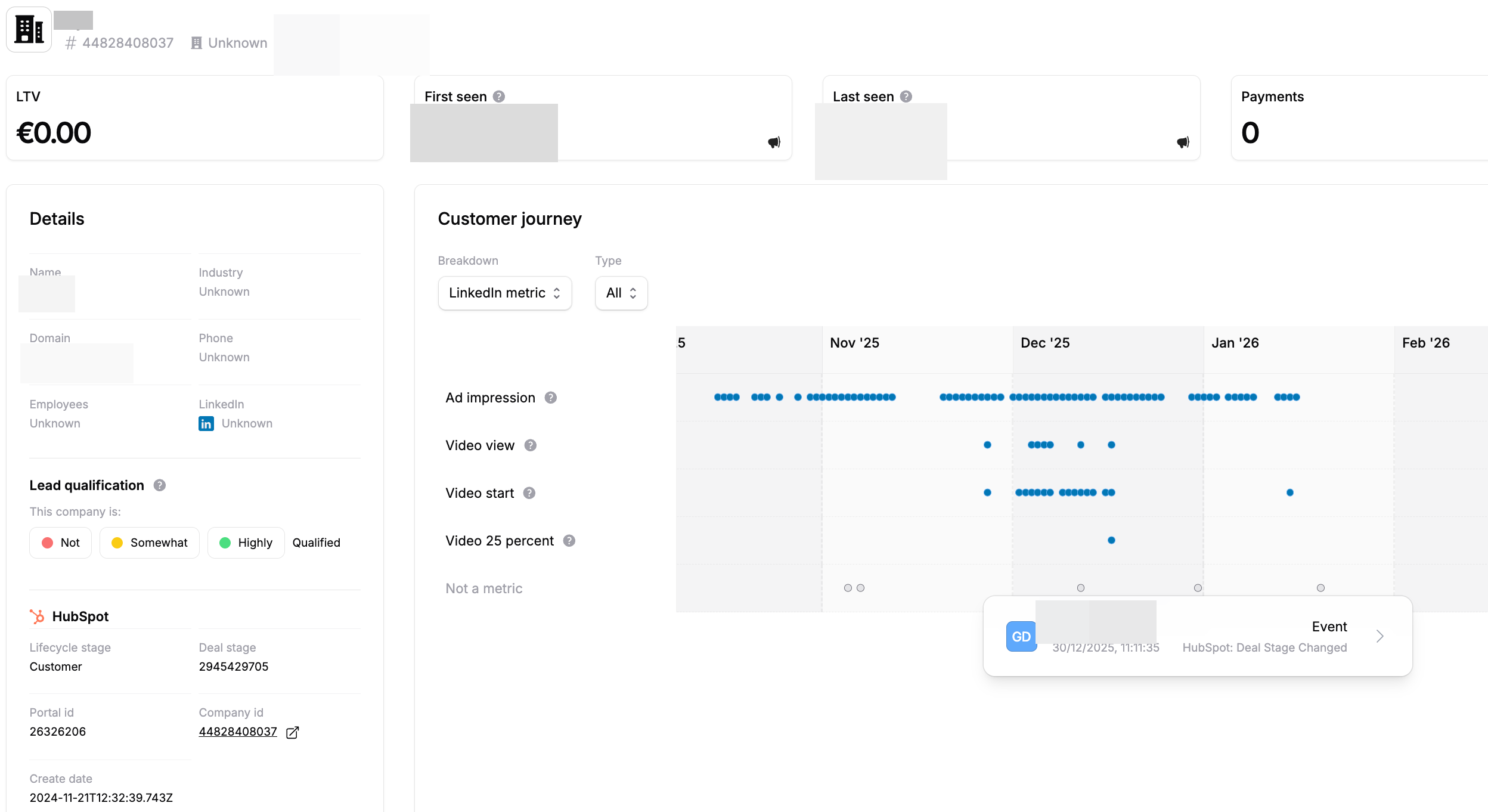Screen dimensions: 1488x812
Task: Expand the Deal Stage Changed event details
Action: (1380, 636)
